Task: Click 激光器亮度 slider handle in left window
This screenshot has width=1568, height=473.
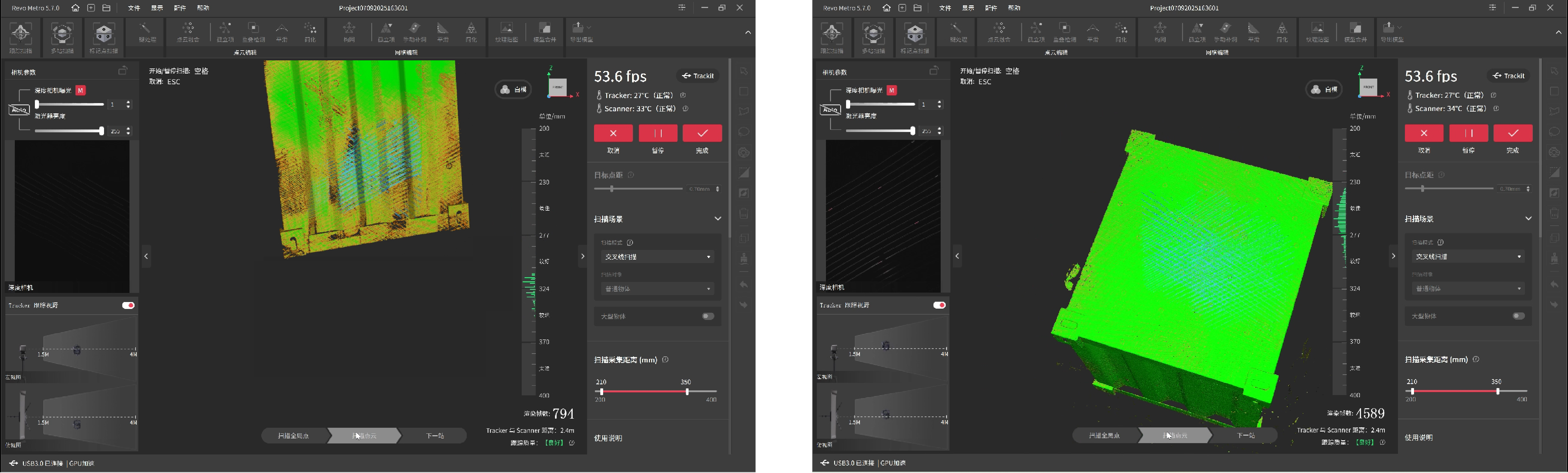Action: point(101,131)
